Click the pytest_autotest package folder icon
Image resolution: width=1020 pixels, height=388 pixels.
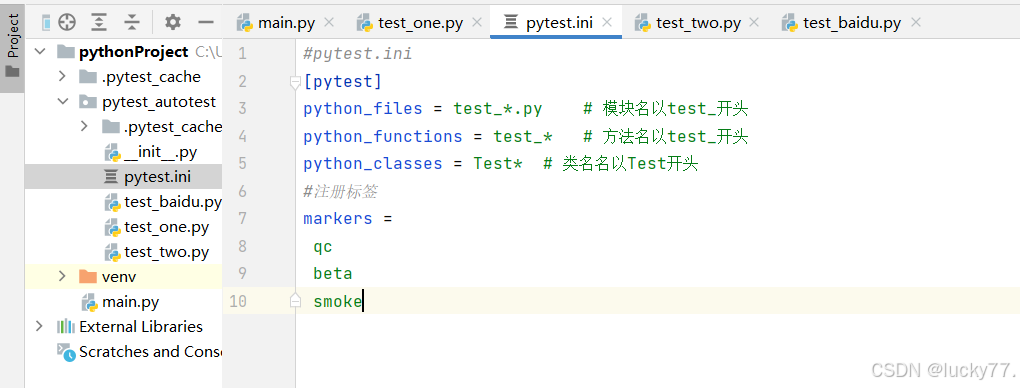tap(88, 102)
